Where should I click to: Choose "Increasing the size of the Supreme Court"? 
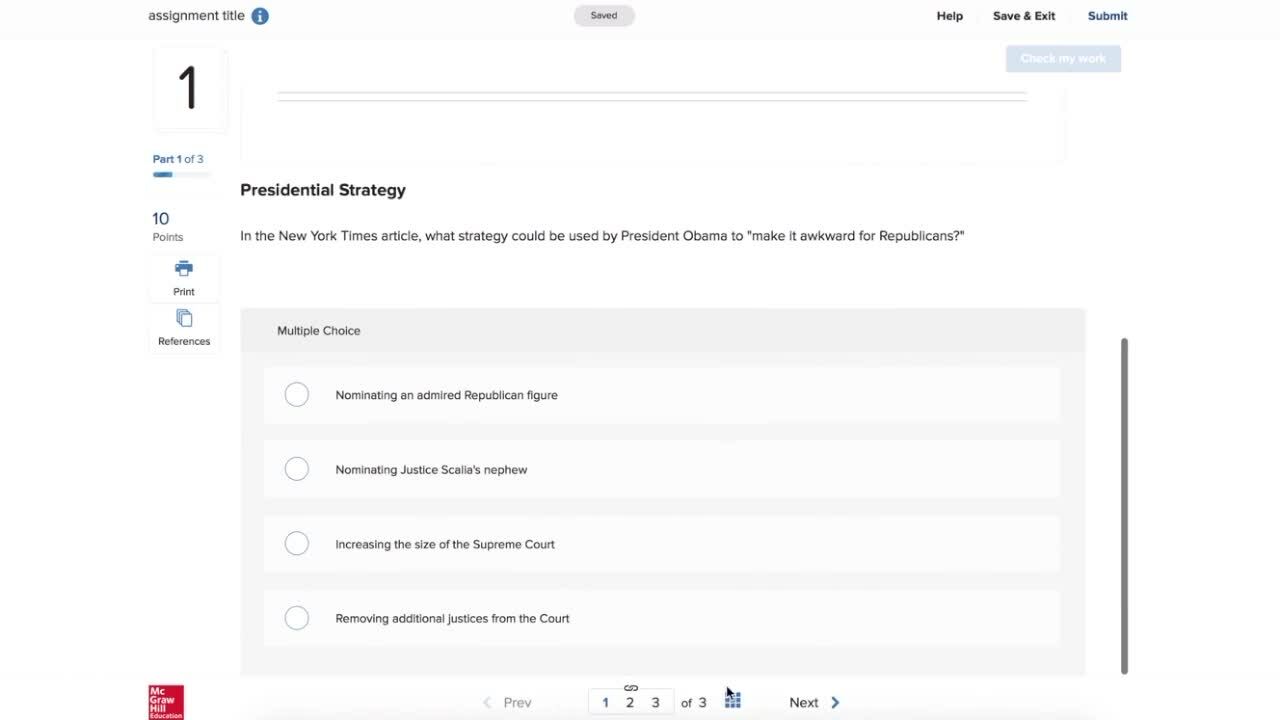297,544
